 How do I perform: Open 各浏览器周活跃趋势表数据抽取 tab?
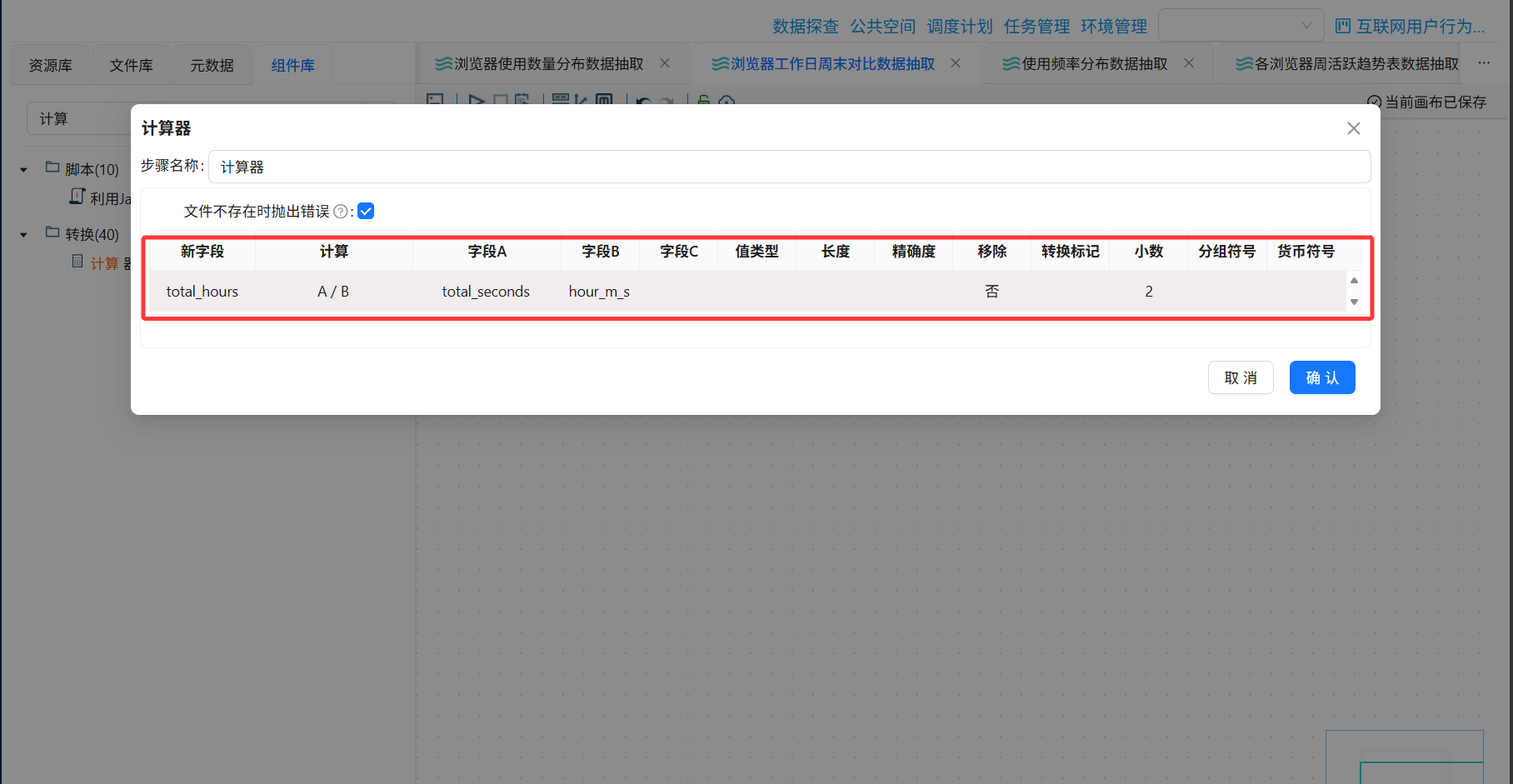click(1356, 64)
